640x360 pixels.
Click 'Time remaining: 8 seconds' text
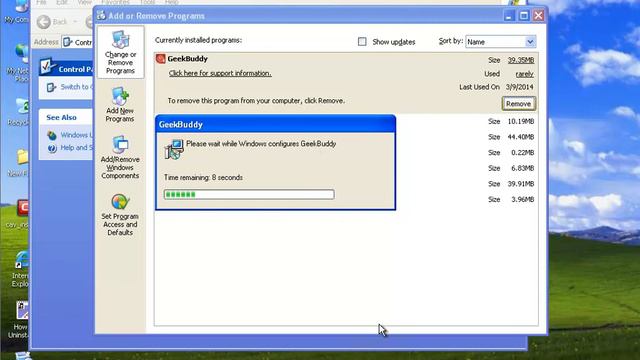coord(203,178)
